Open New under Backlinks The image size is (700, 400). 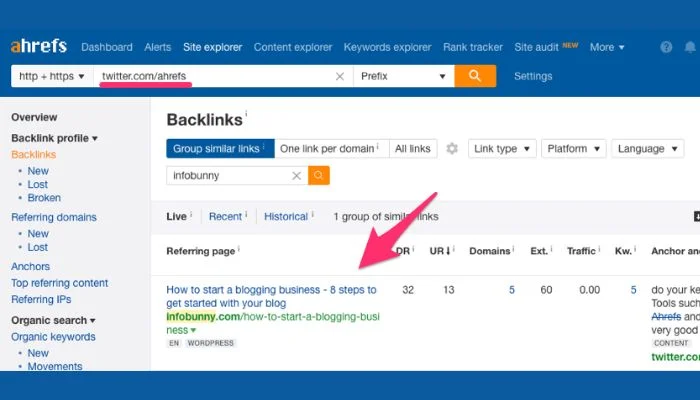(x=38, y=171)
